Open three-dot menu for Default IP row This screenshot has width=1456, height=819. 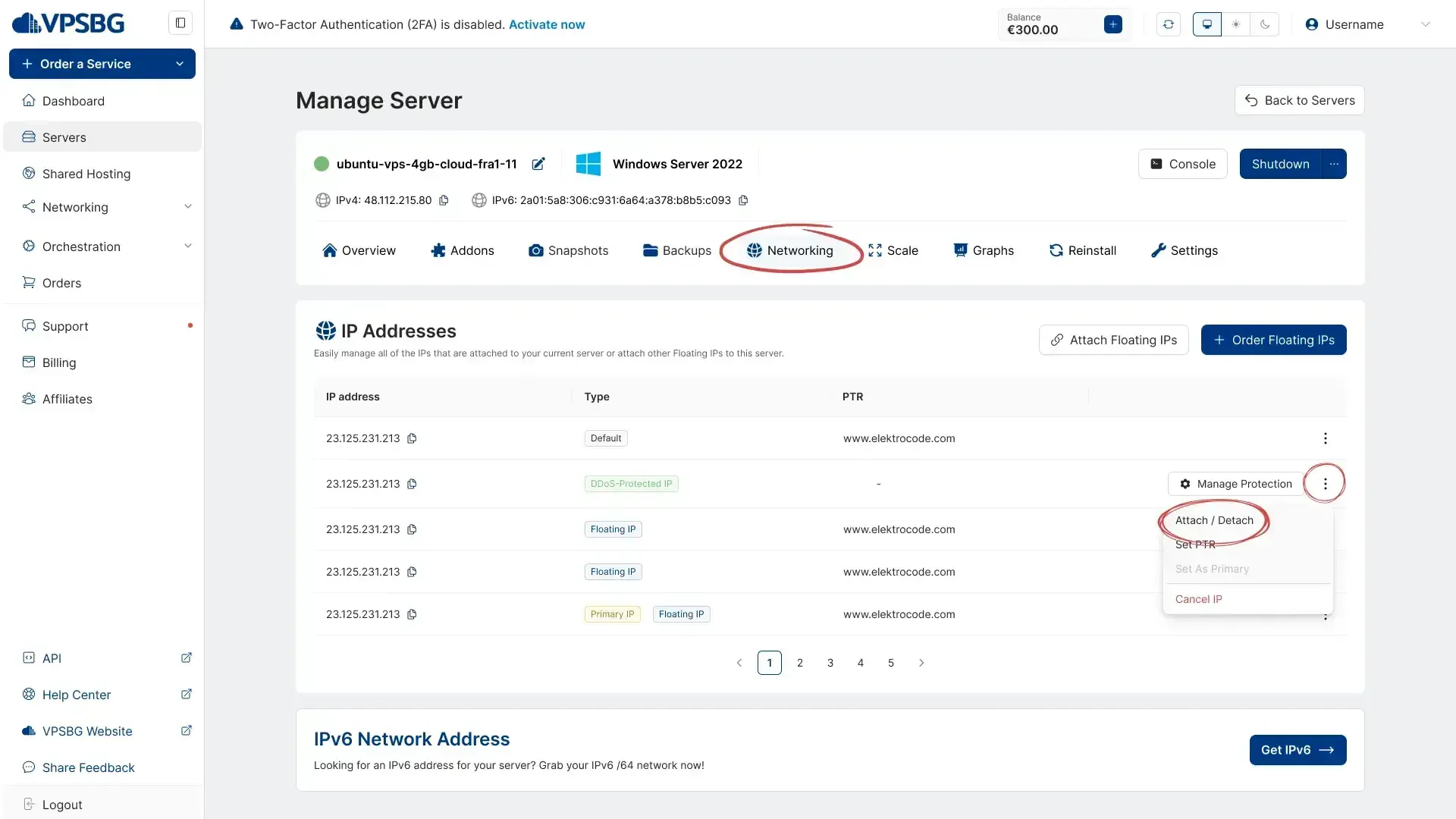point(1325,438)
